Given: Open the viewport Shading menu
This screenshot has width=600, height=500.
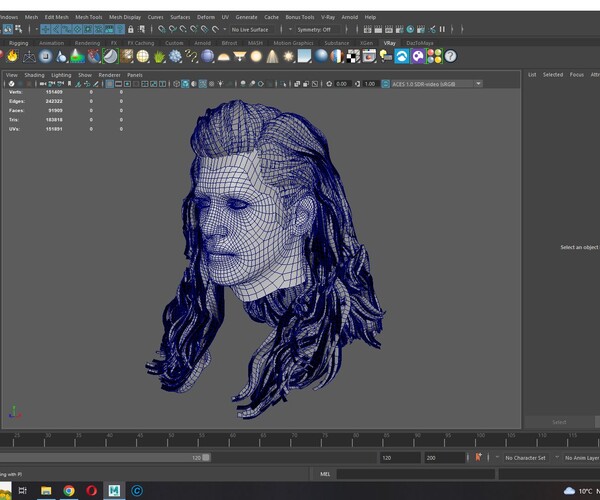Looking at the screenshot, I should tap(34, 75).
